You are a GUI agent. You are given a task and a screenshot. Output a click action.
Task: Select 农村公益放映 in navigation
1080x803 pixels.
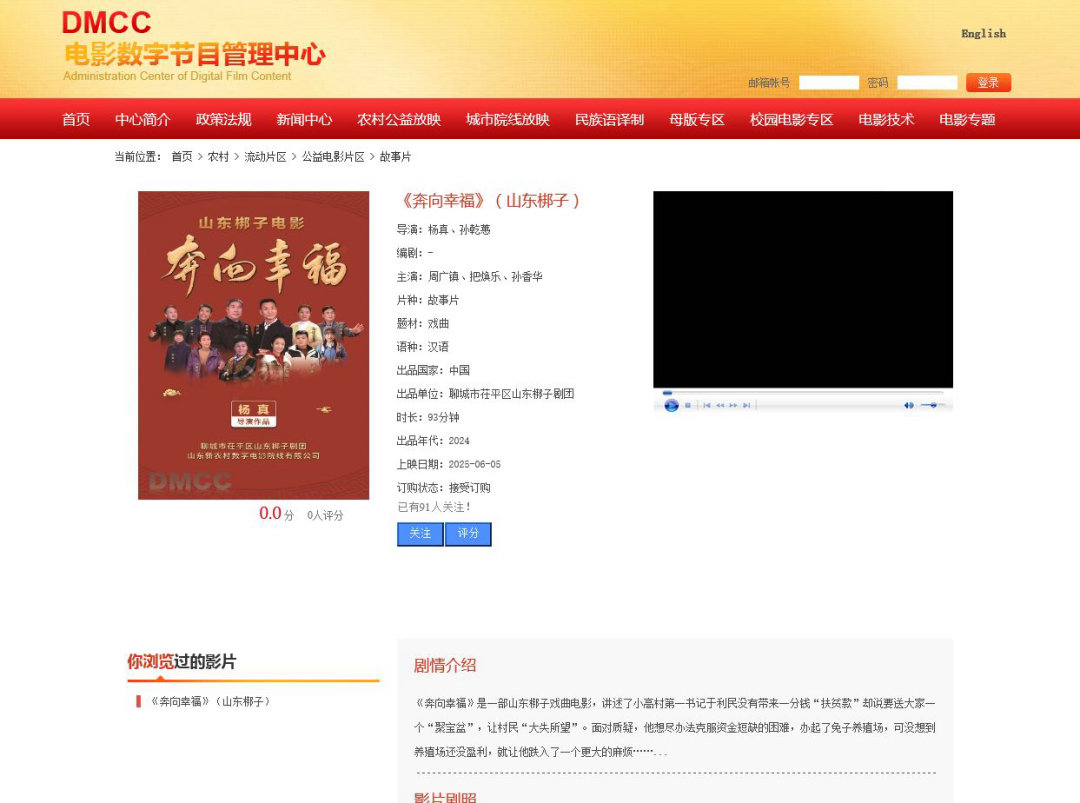[399, 119]
